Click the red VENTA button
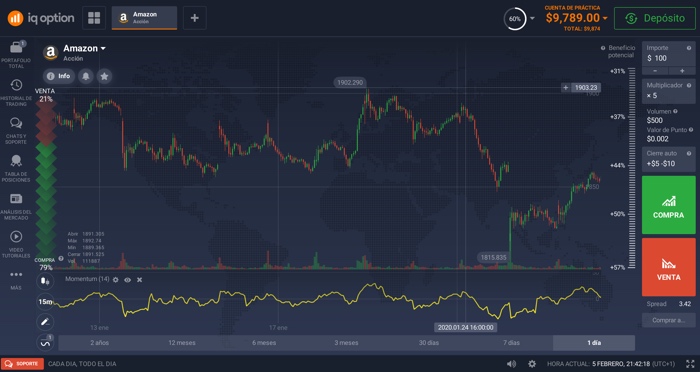 [668, 267]
